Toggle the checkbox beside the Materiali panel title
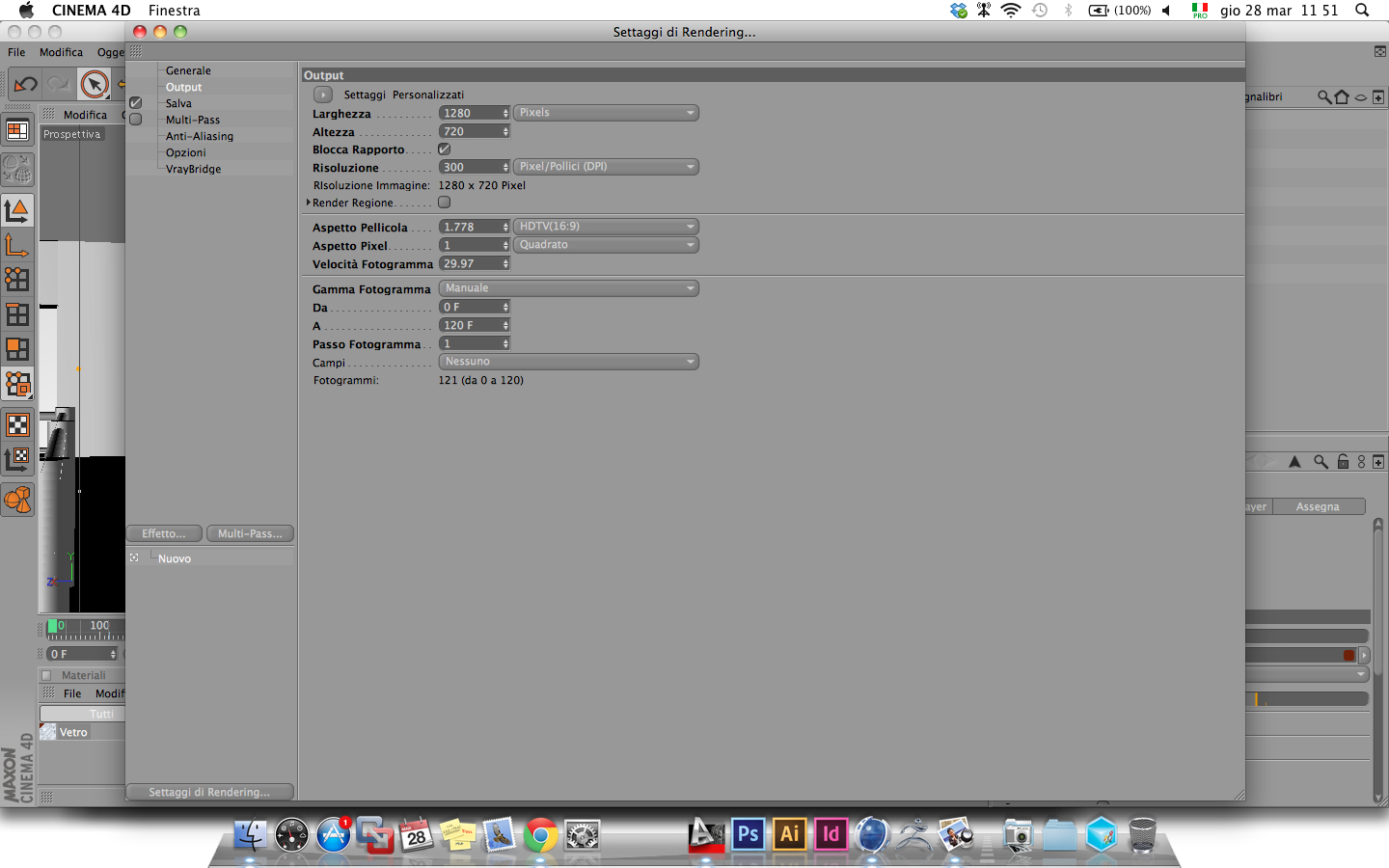The image size is (1389, 868). 46,675
